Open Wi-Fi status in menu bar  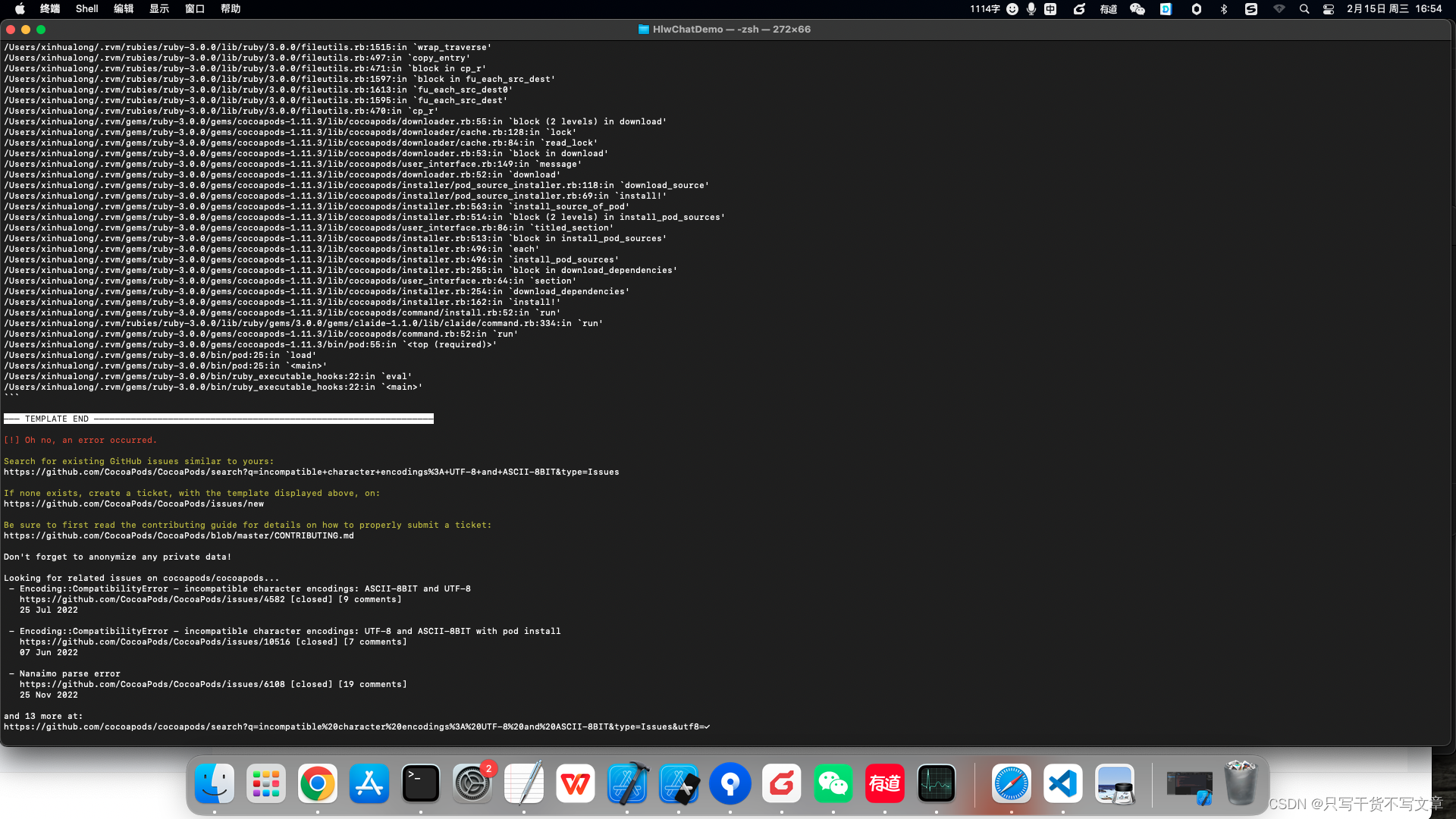pyautogui.click(x=1279, y=9)
